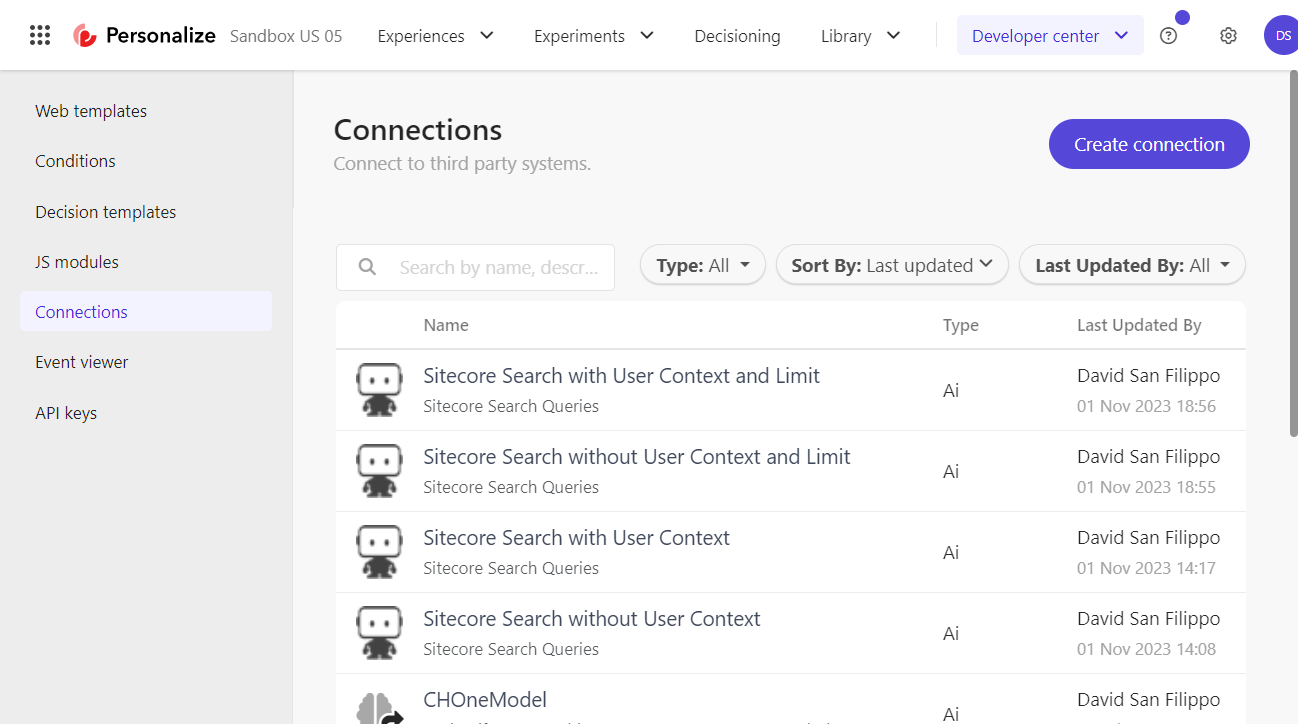Open the Experiences menu
The image size is (1298, 724).
coord(435,35)
